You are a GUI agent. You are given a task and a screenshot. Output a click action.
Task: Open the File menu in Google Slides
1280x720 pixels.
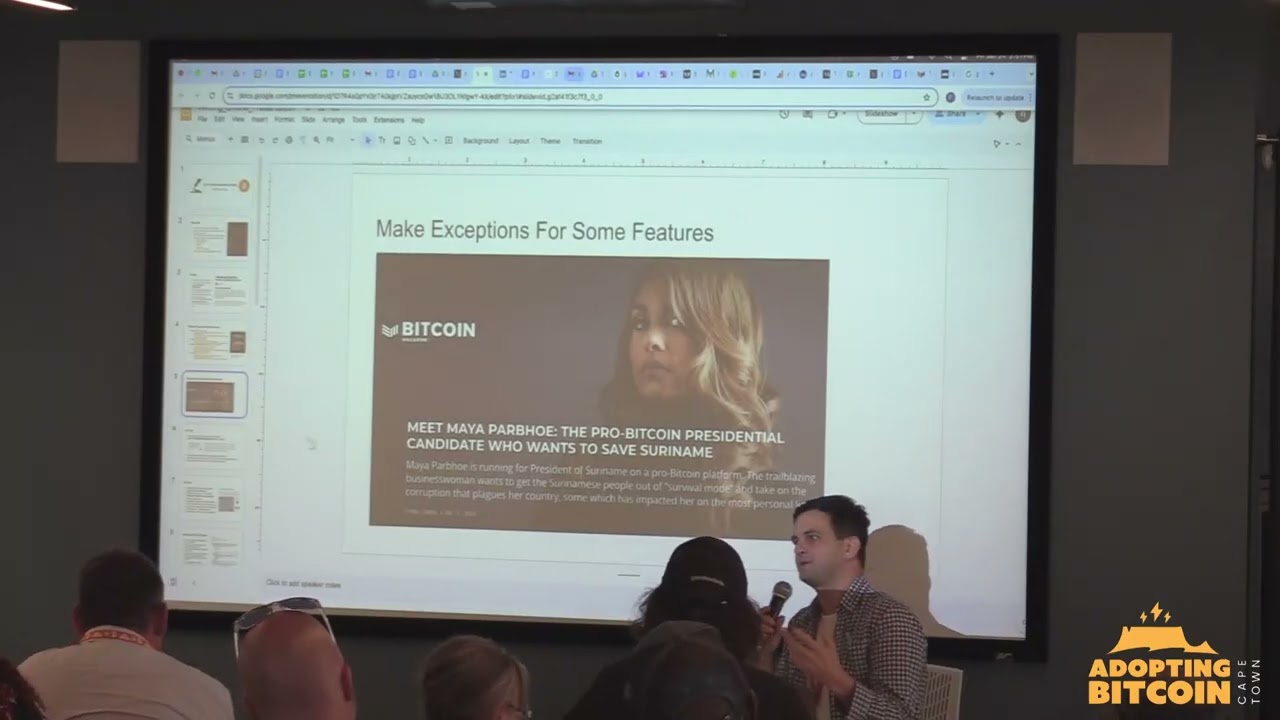tap(202, 120)
